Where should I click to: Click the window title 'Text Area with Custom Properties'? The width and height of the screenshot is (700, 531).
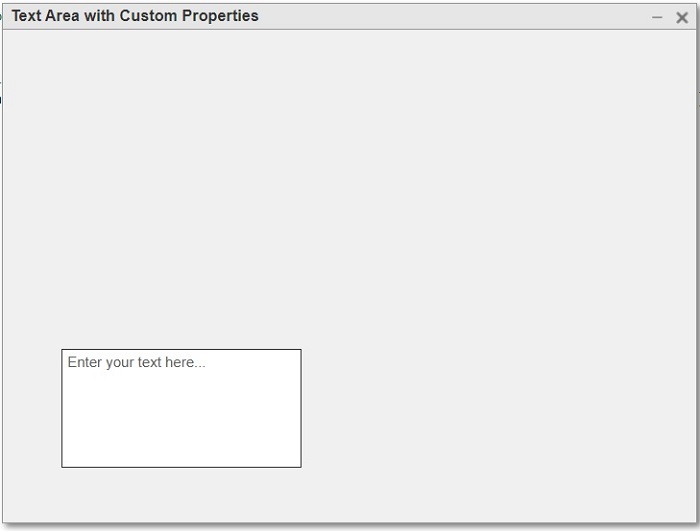point(135,16)
